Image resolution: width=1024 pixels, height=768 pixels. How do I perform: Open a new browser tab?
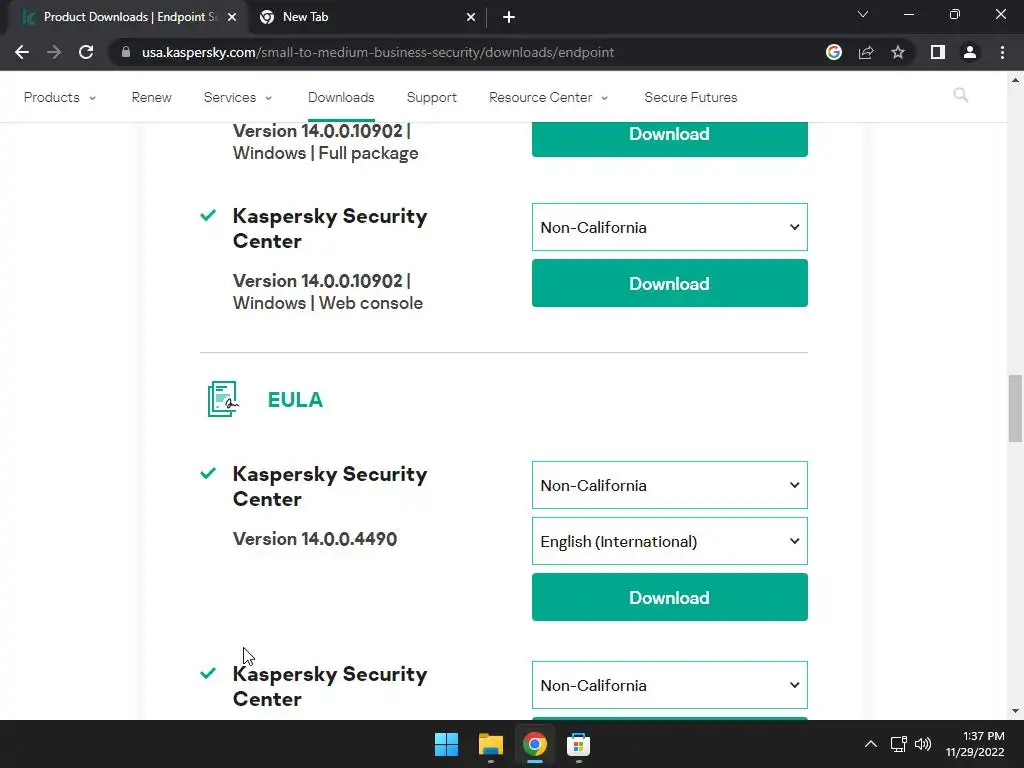pyautogui.click(x=509, y=17)
